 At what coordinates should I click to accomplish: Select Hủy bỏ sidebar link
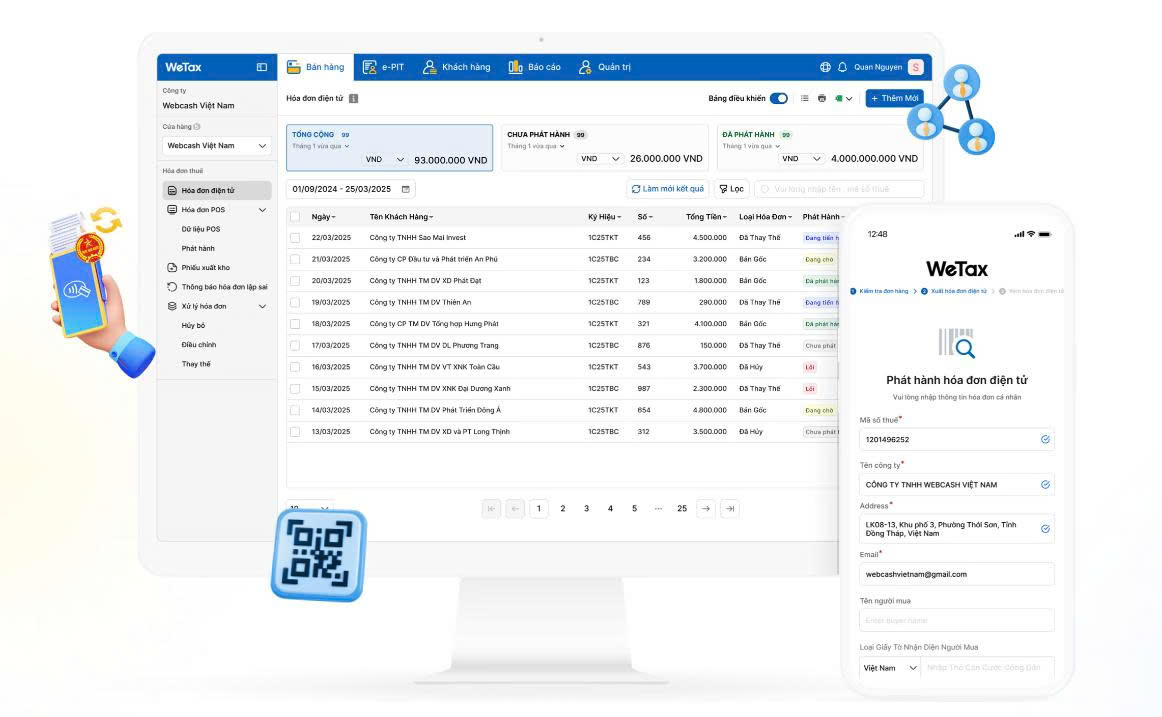[193, 326]
